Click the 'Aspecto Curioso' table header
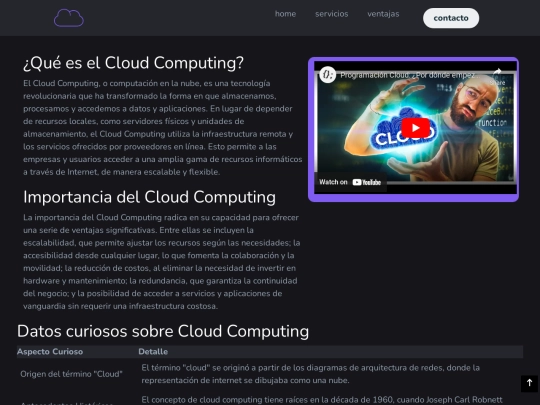The width and height of the screenshot is (540, 405). coord(50,352)
